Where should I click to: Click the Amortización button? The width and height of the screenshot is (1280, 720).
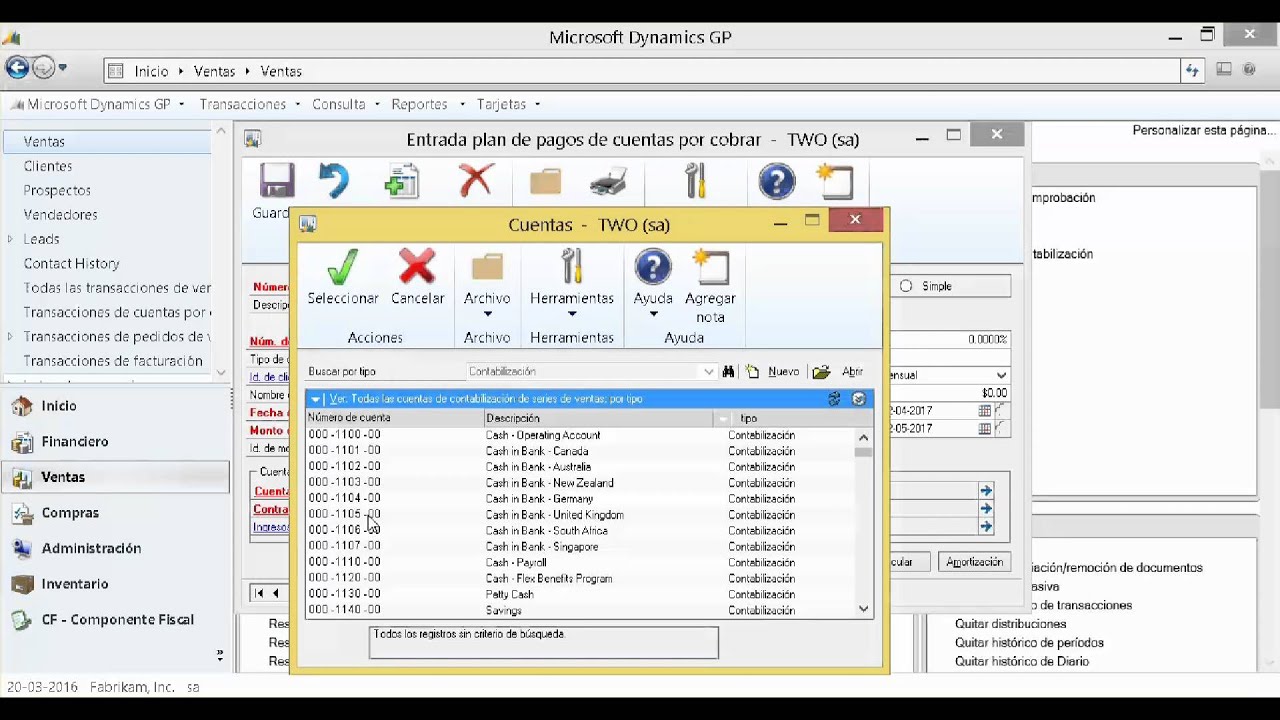(x=974, y=562)
